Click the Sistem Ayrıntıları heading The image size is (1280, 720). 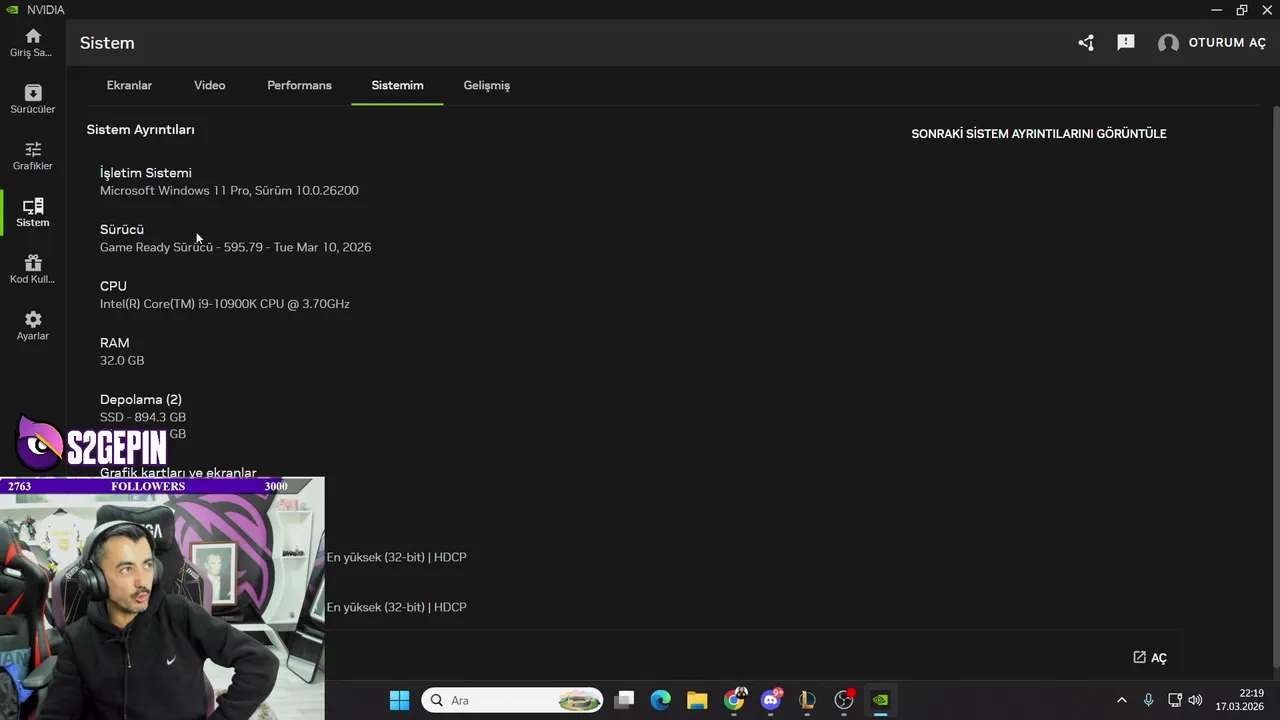(x=140, y=130)
